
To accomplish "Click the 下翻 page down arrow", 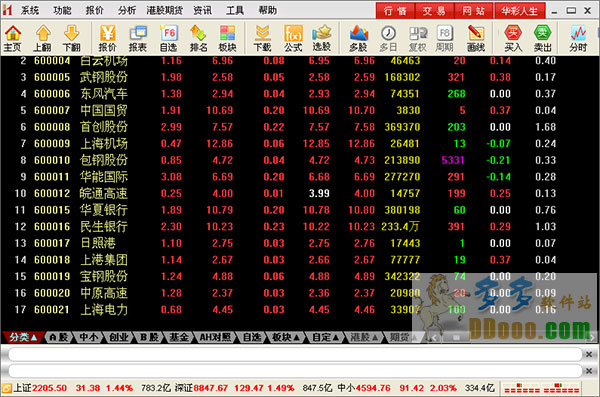I will (x=72, y=38).
